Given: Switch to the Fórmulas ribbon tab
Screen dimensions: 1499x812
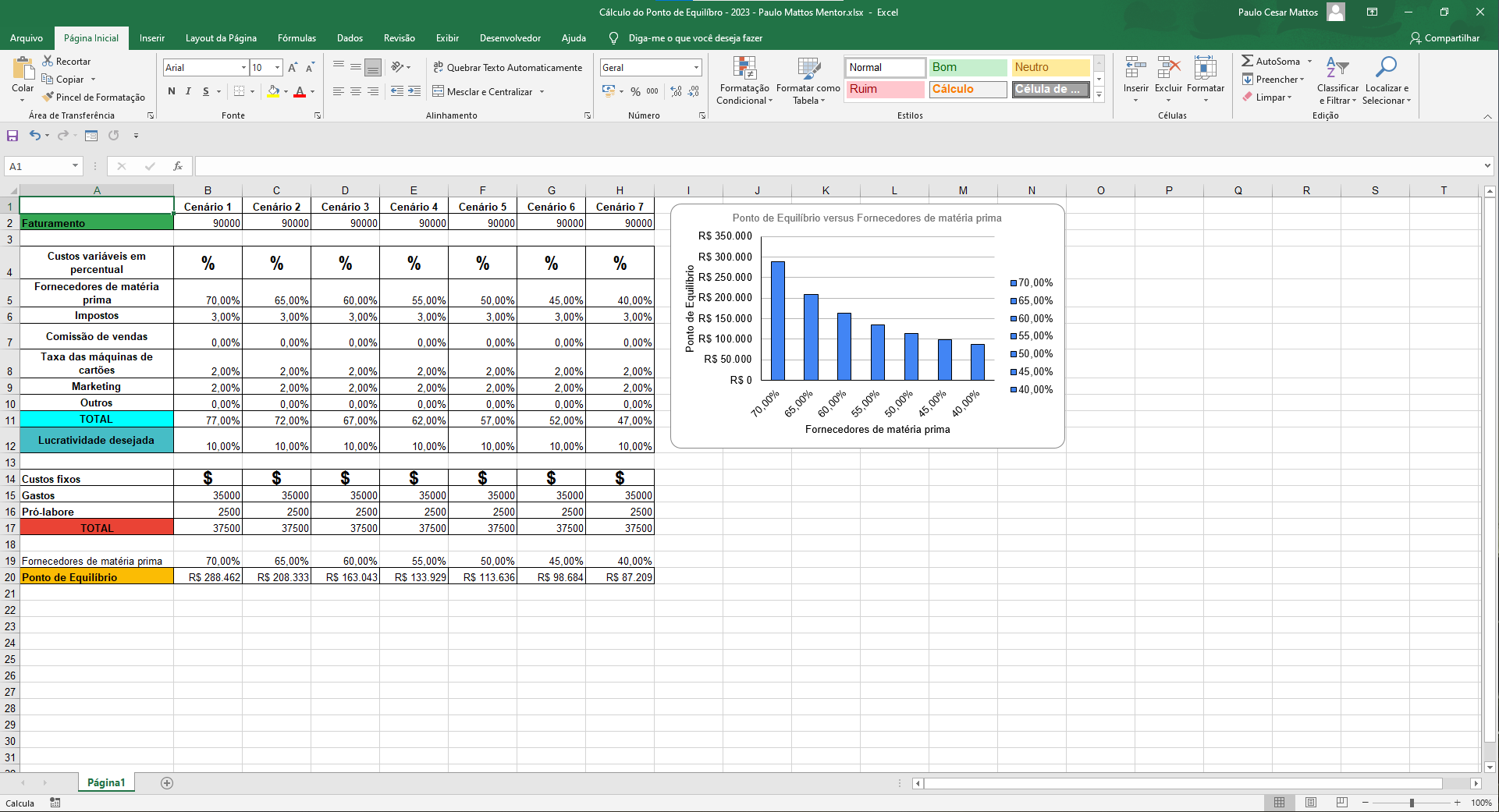Looking at the screenshot, I should 297,37.
